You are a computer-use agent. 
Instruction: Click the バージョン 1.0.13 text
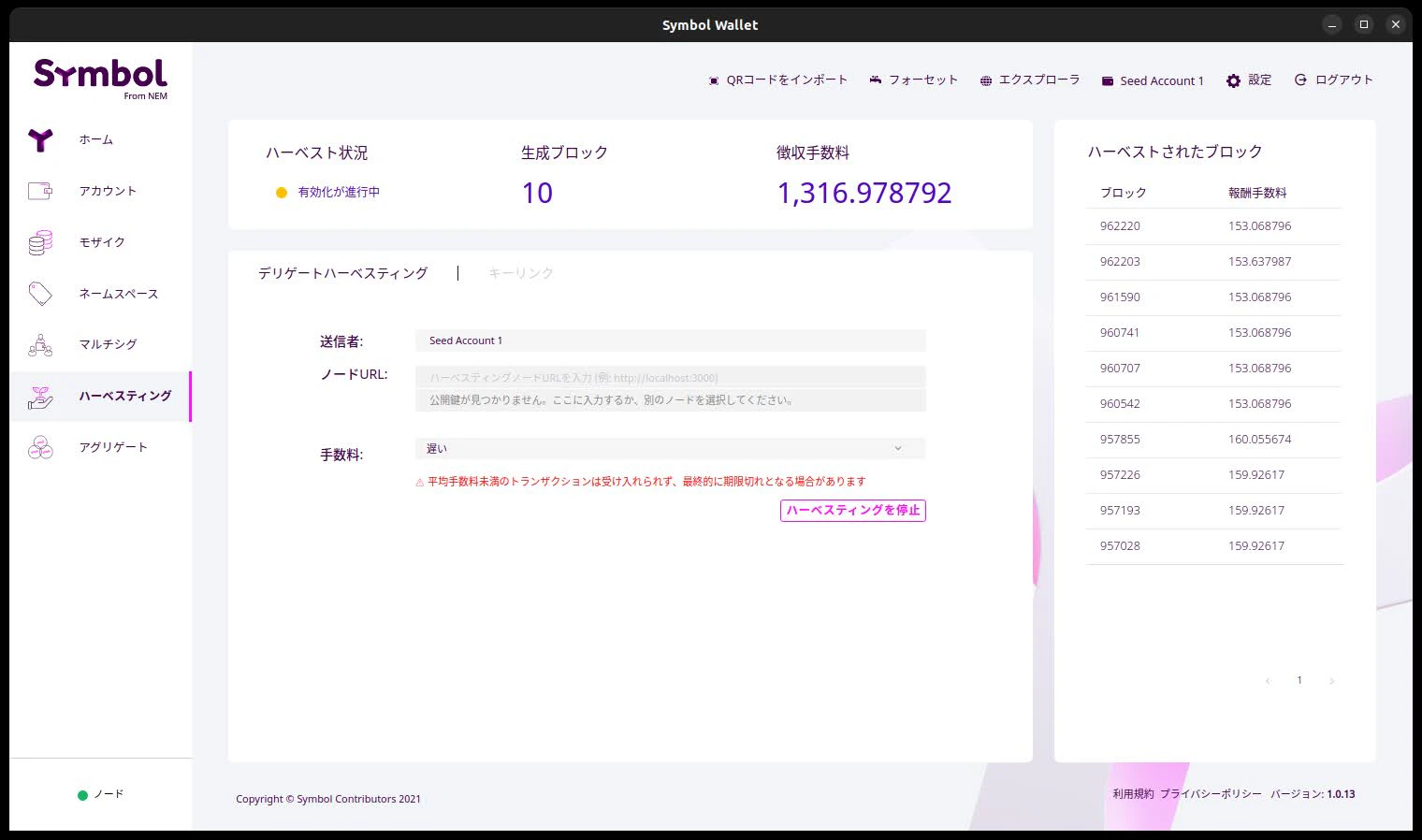[1313, 794]
